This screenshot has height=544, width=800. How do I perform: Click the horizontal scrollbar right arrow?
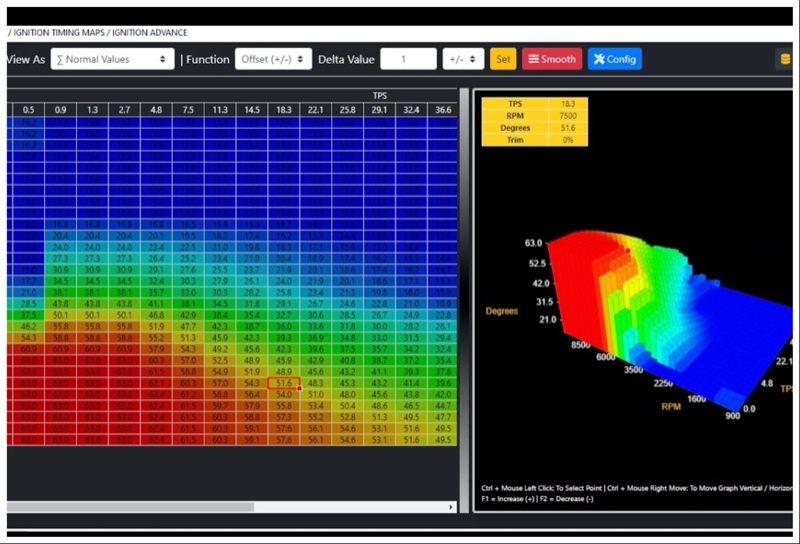[x=451, y=507]
